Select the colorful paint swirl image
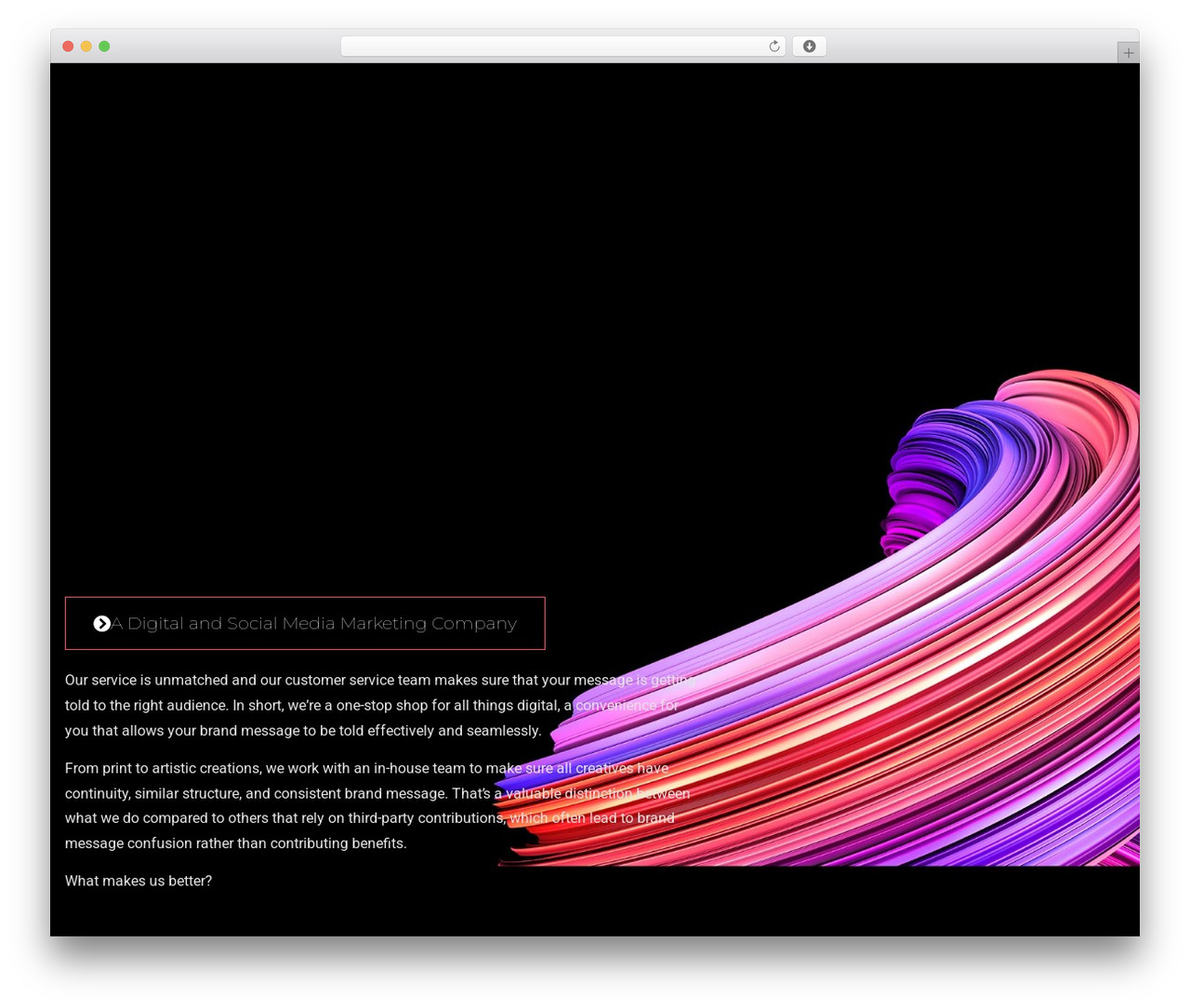This screenshot has width=1190, height=1008. click(x=818, y=618)
